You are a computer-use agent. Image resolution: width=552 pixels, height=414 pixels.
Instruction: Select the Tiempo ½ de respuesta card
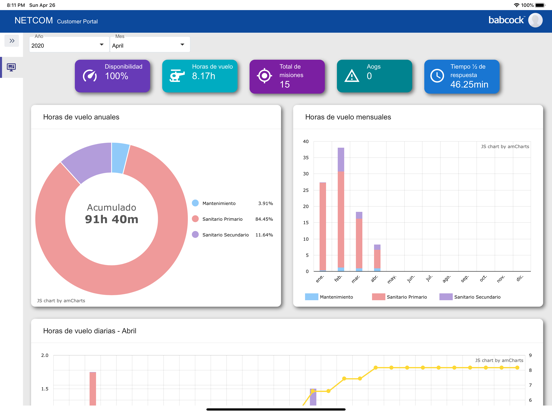pyautogui.click(x=462, y=76)
